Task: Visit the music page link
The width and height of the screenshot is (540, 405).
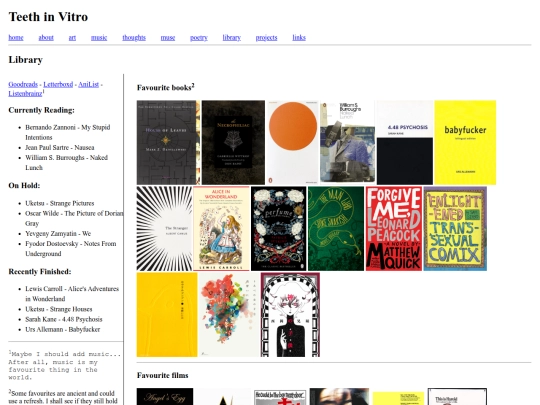Action: 99,38
